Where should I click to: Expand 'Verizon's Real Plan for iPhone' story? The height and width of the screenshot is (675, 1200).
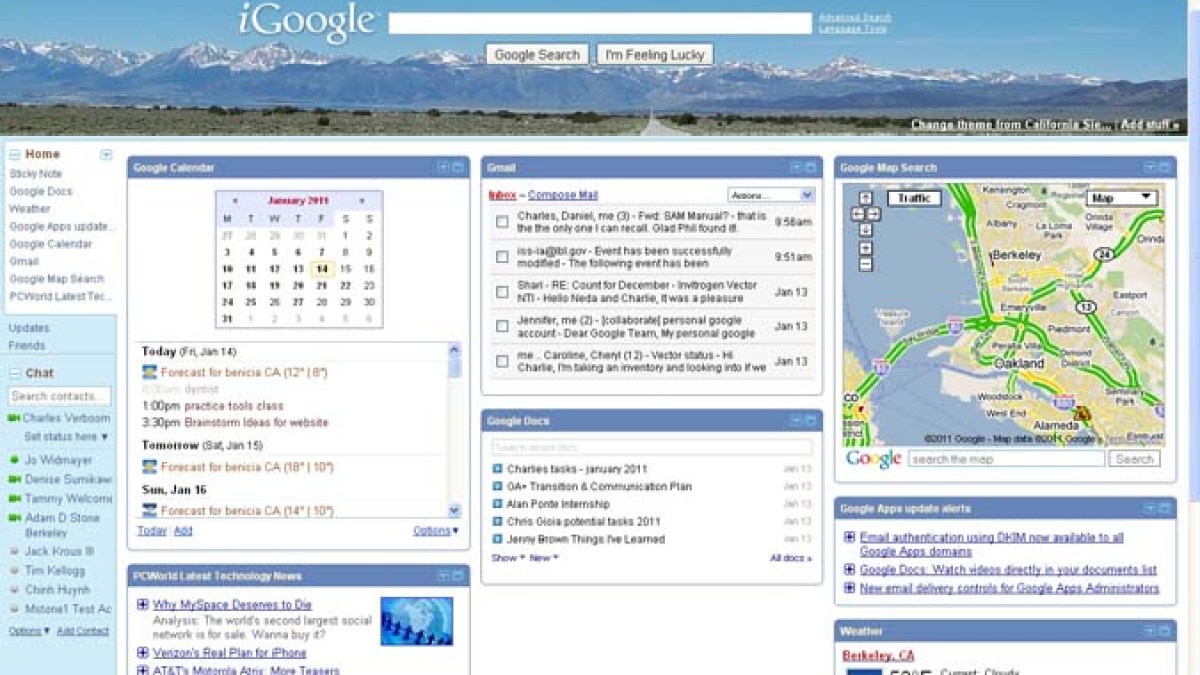pyautogui.click(x=143, y=653)
